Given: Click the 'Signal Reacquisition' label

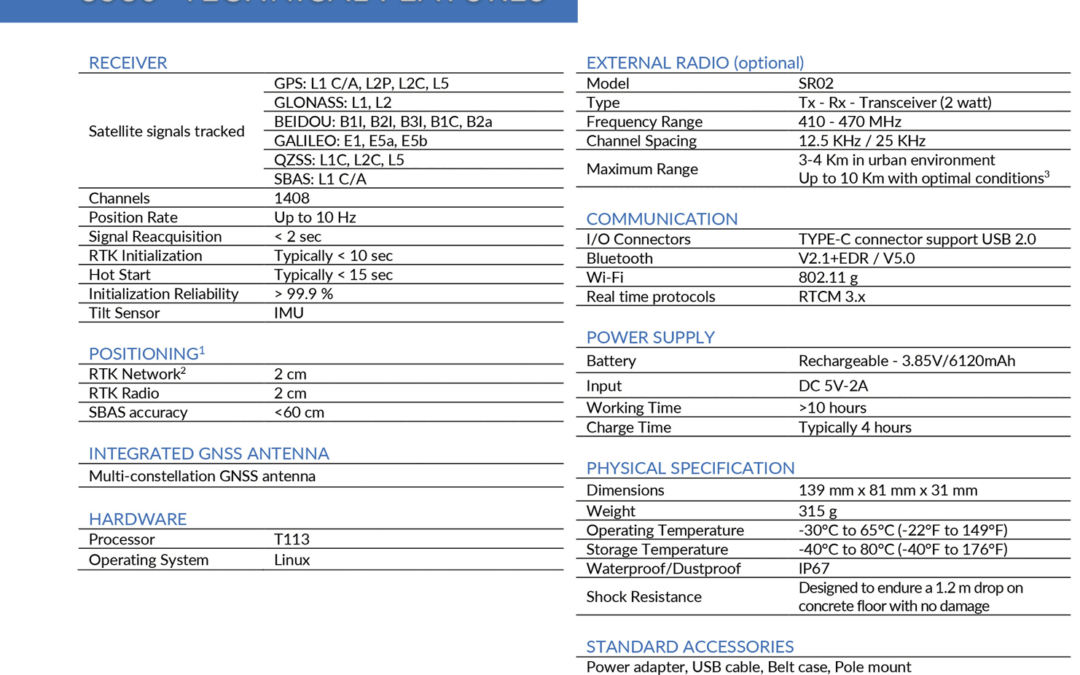Looking at the screenshot, I should [x=155, y=236].
